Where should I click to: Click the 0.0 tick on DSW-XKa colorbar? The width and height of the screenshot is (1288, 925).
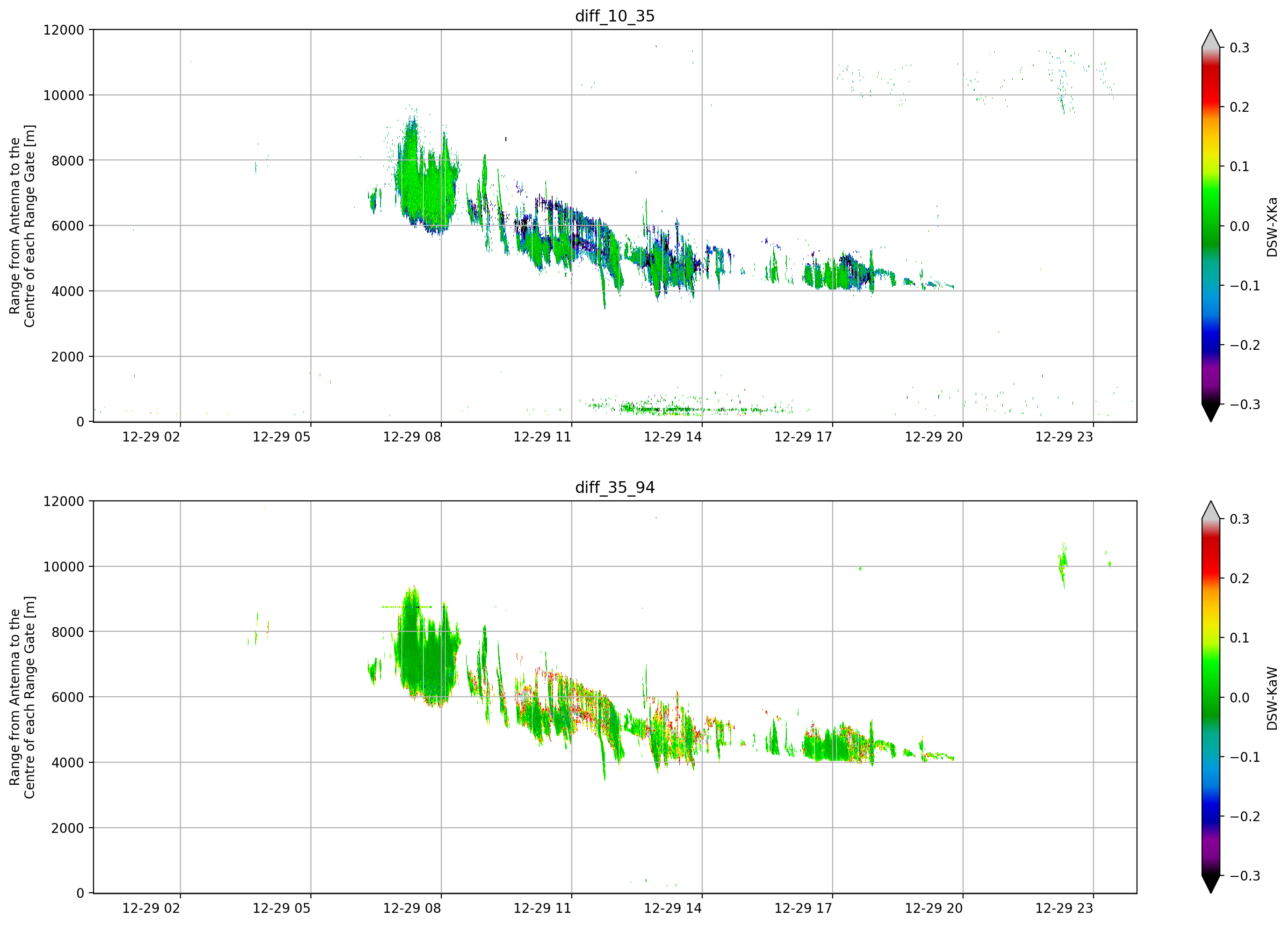click(x=1240, y=226)
